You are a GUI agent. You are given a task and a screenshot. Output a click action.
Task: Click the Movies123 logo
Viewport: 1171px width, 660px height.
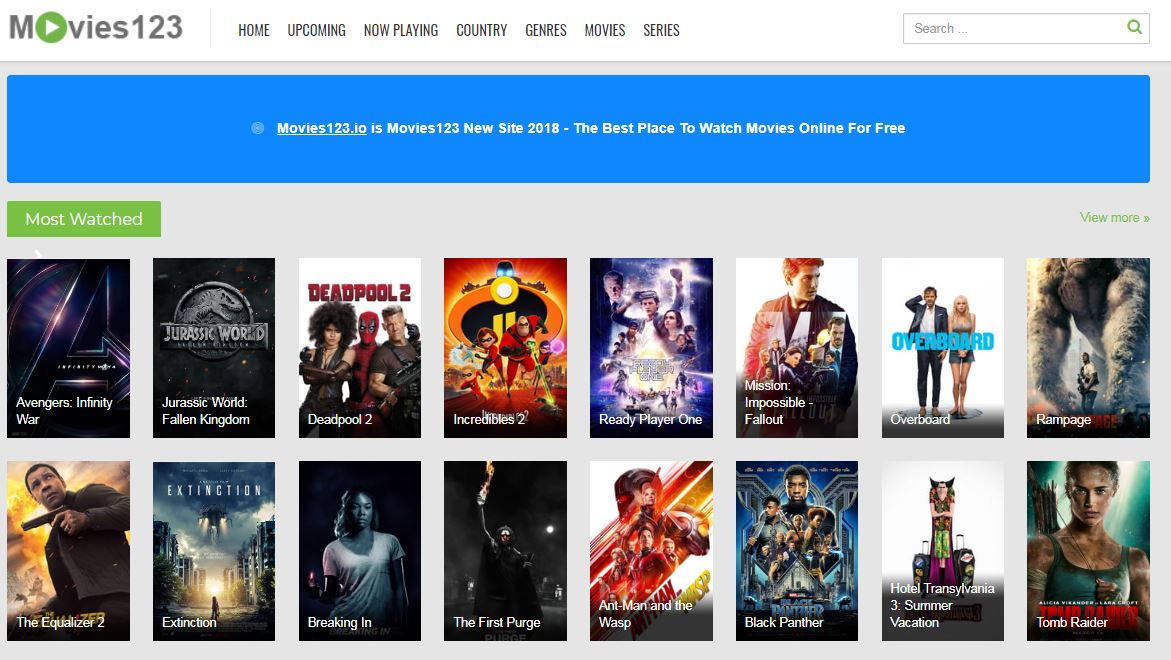96,28
